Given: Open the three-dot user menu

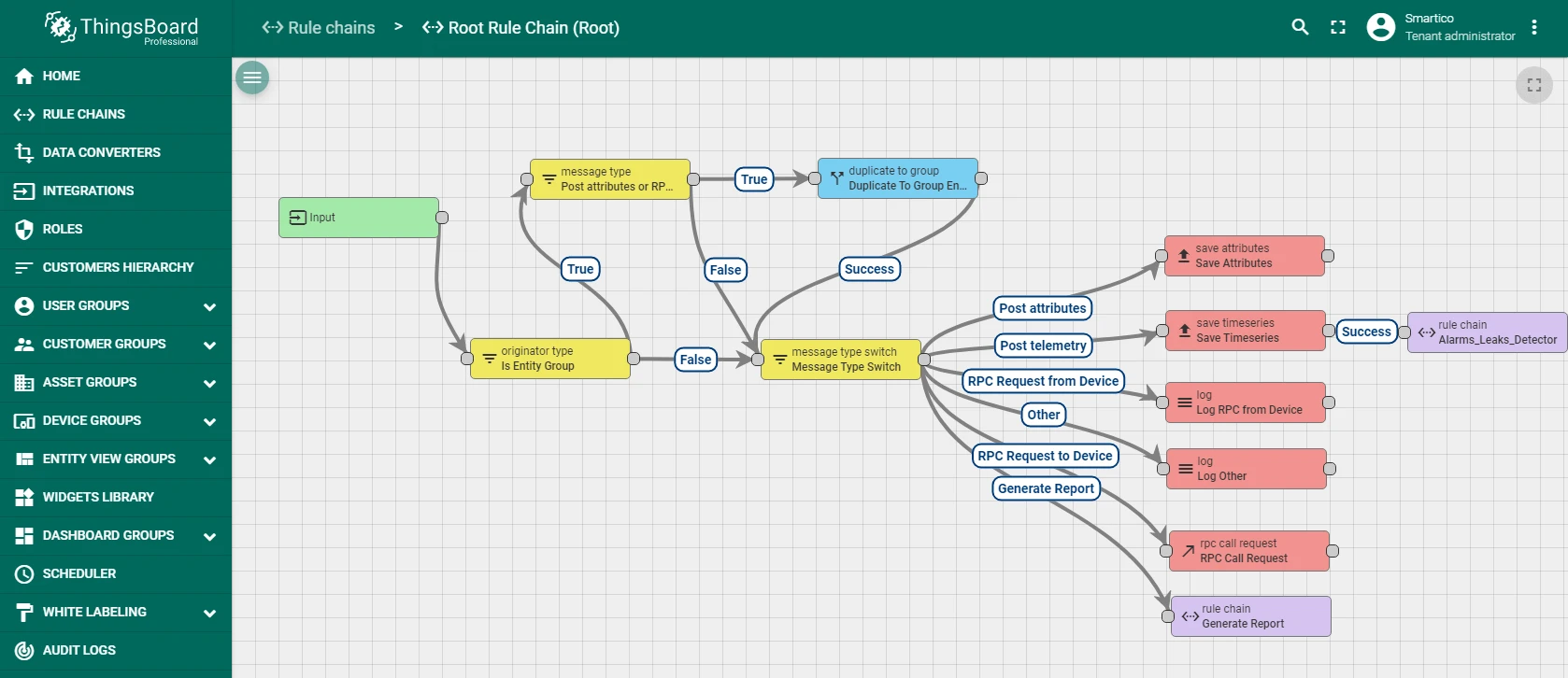Looking at the screenshot, I should (1534, 27).
